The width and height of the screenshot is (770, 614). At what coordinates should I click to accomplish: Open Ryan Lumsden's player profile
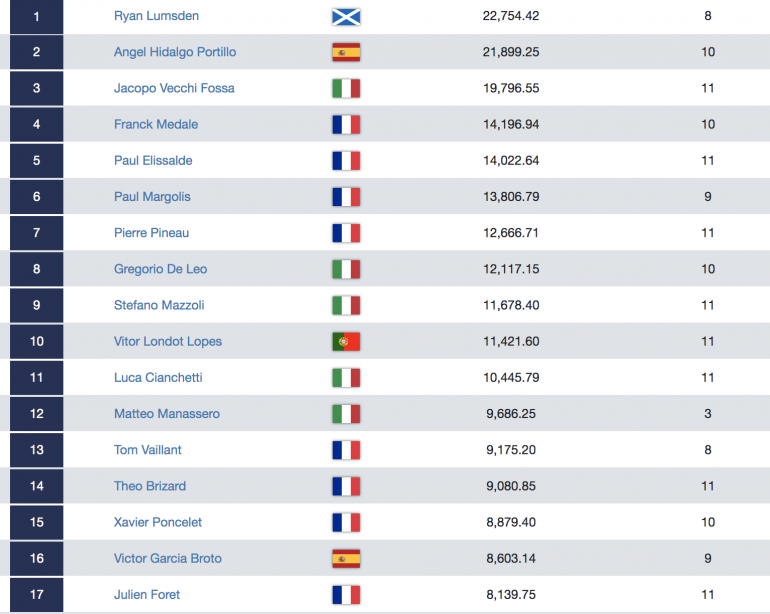pos(156,16)
